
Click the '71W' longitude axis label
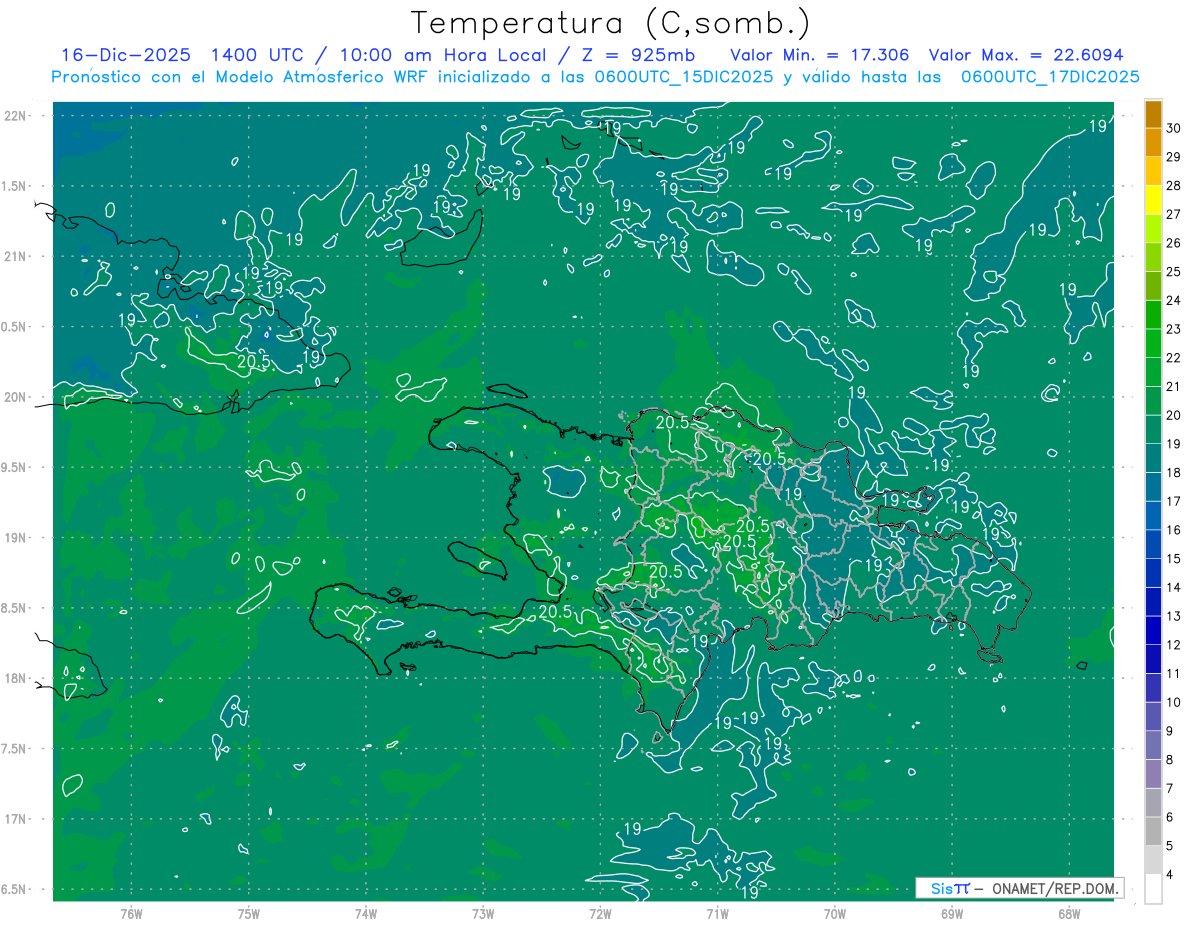(x=717, y=913)
